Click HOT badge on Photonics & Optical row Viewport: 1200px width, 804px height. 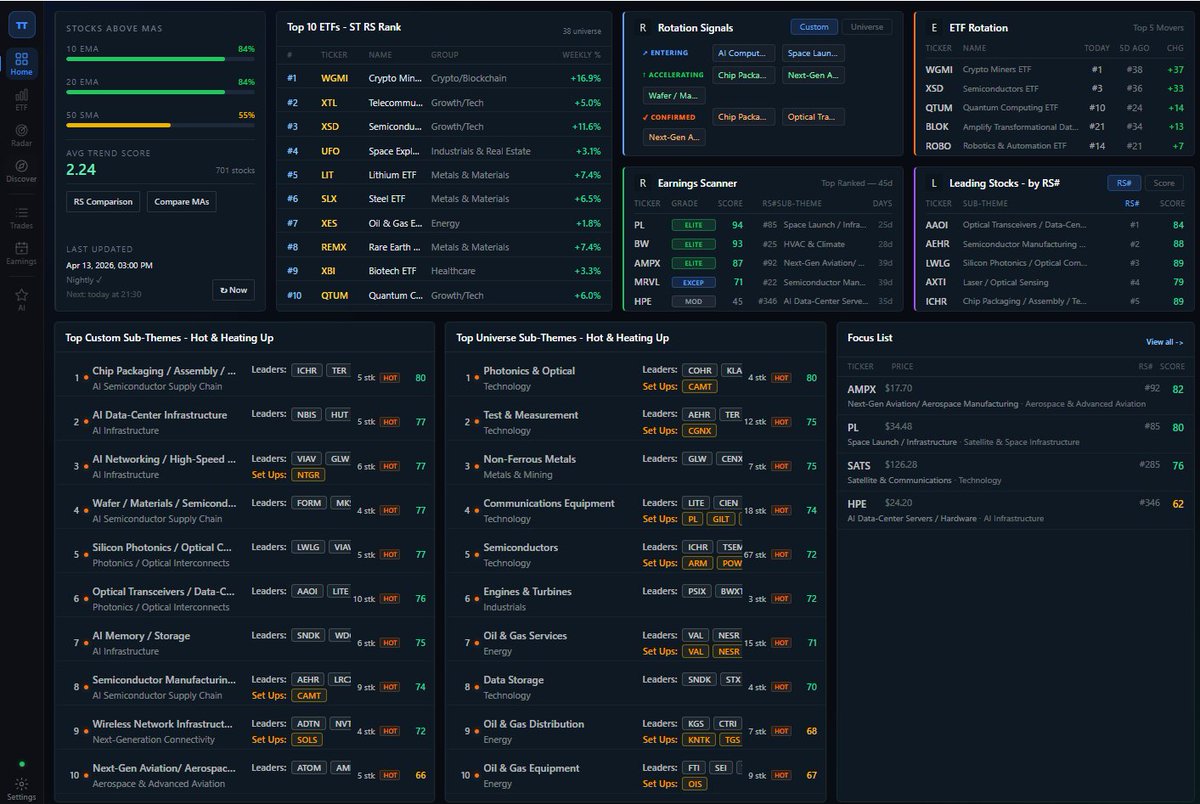(781, 378)
